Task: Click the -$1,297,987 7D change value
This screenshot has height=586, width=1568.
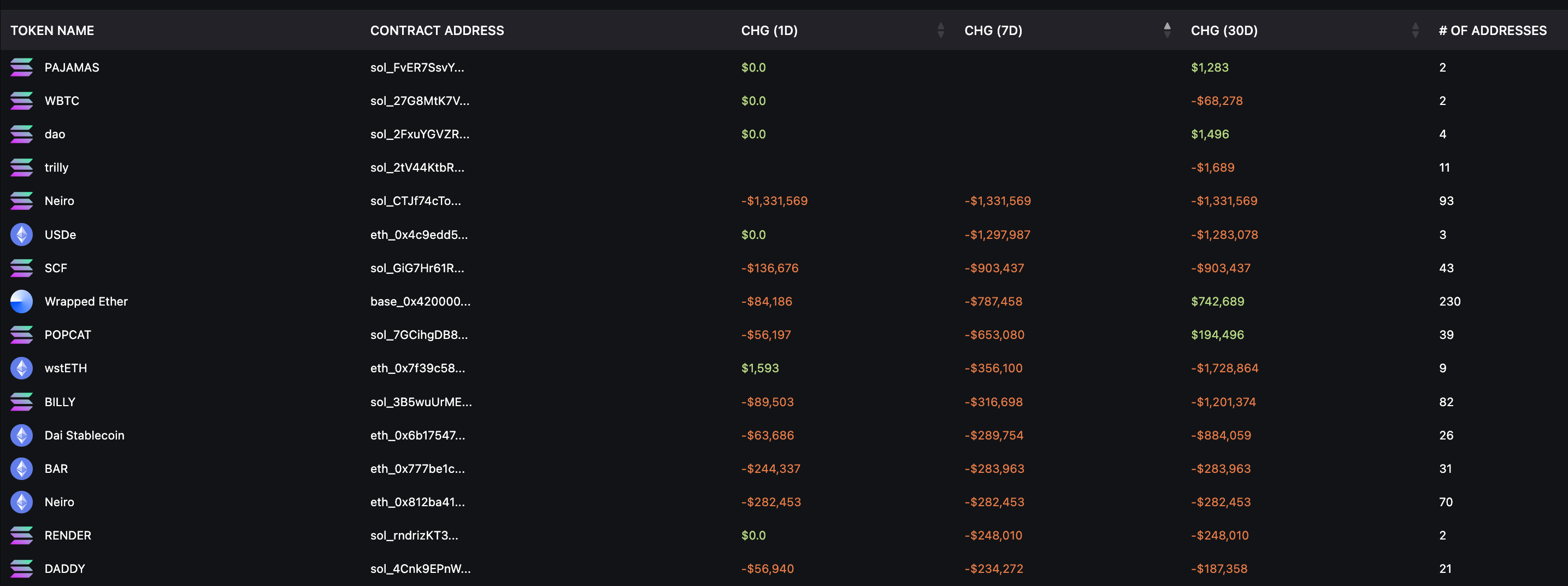Action: (997, 235)
